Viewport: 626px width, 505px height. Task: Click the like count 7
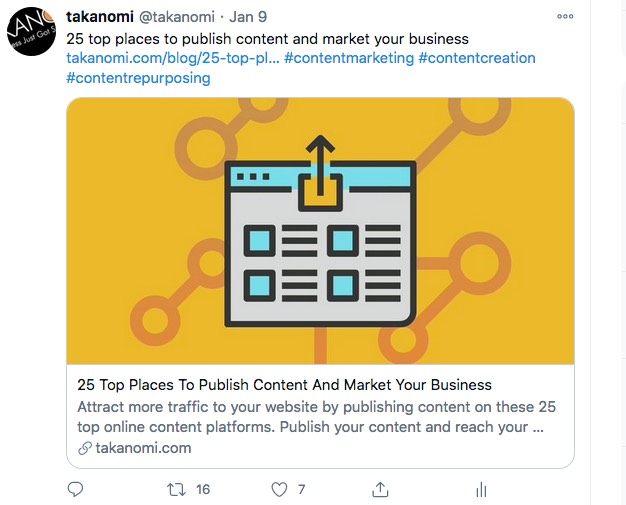coord(301,489)
